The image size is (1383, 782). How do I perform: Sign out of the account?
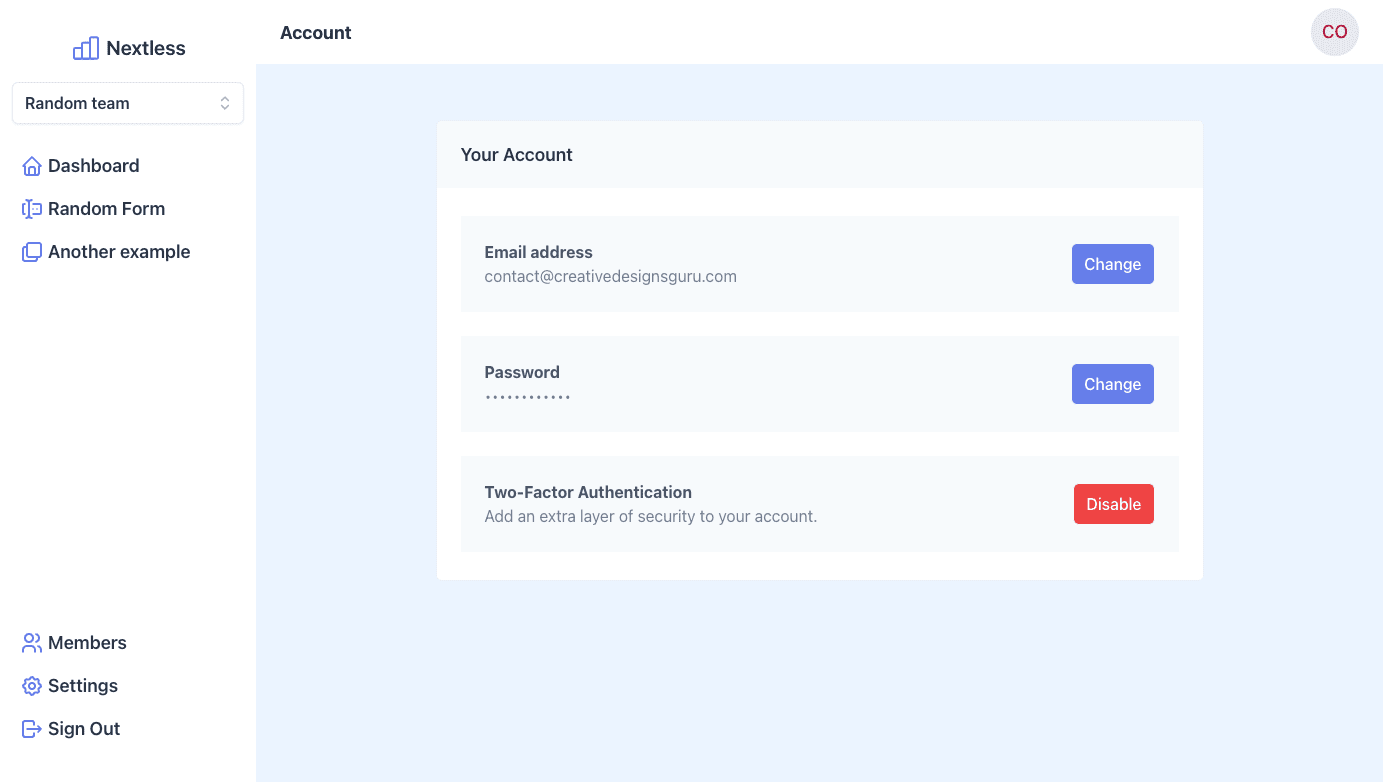pos(84,728)
